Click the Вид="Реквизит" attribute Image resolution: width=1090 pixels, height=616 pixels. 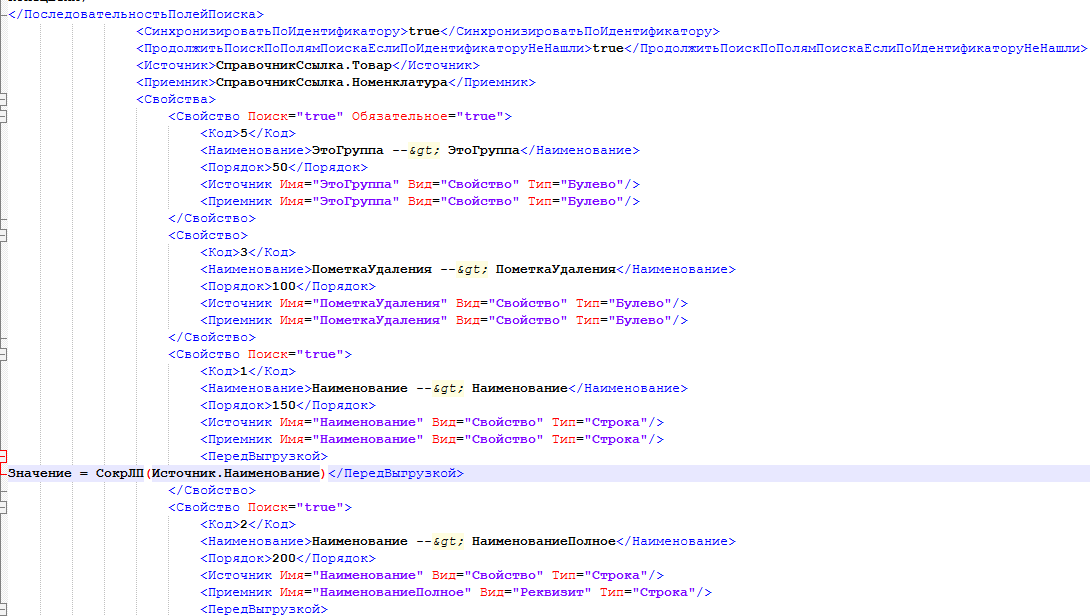pos(535,592)
